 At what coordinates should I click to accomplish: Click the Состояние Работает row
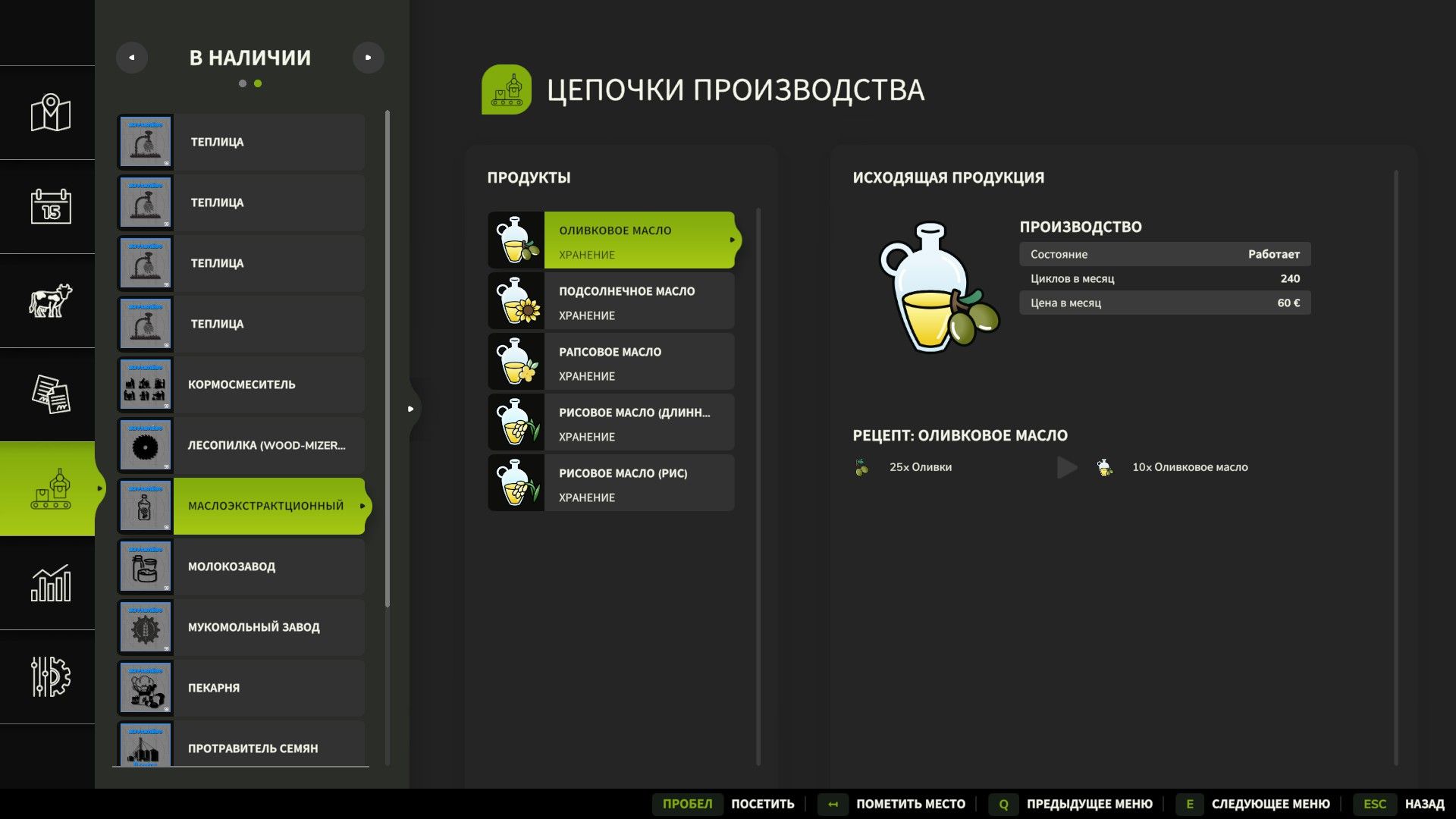tap(1165, 254)
